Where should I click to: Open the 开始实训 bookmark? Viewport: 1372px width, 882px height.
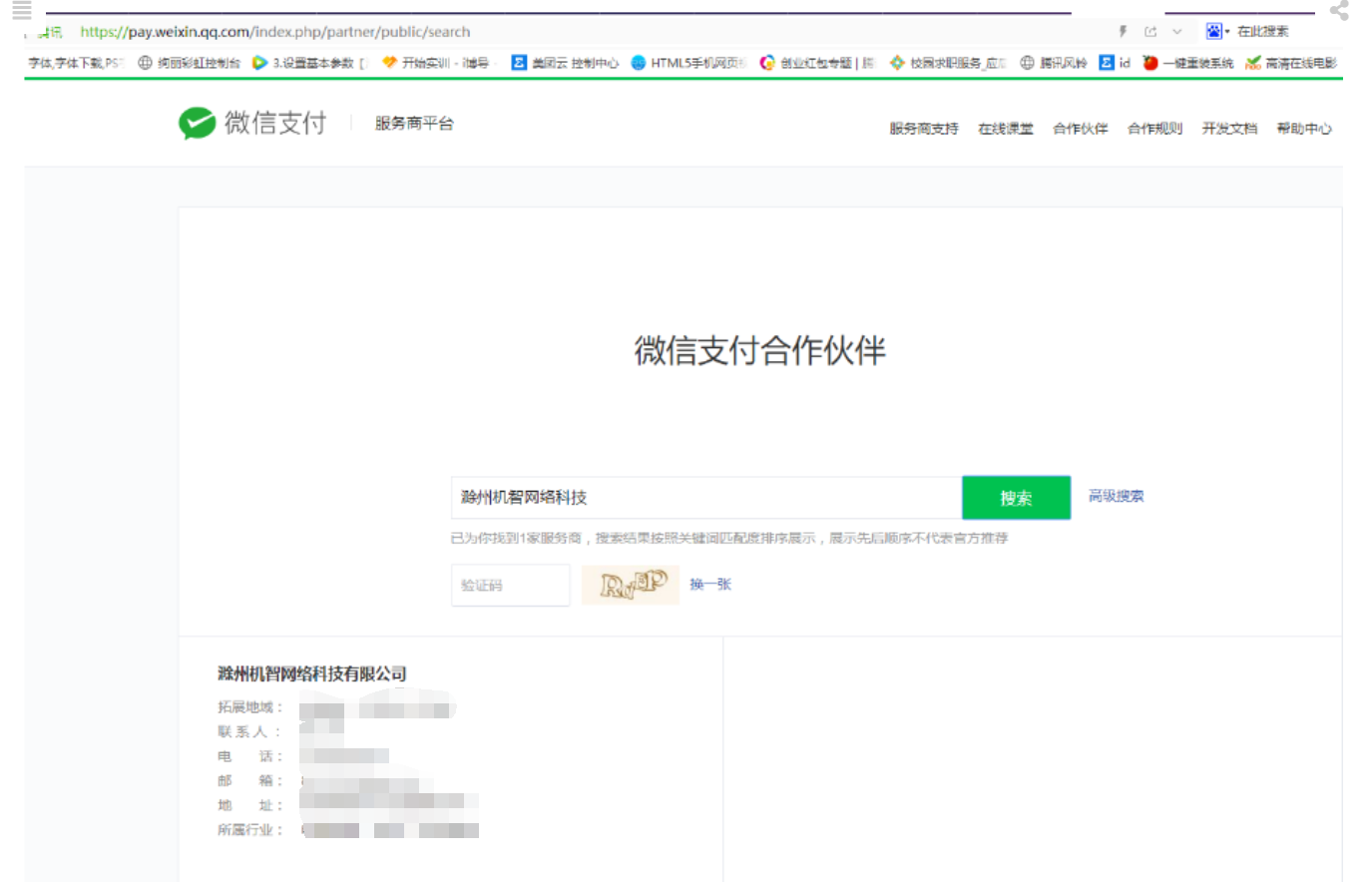click(x=436, y=63)
